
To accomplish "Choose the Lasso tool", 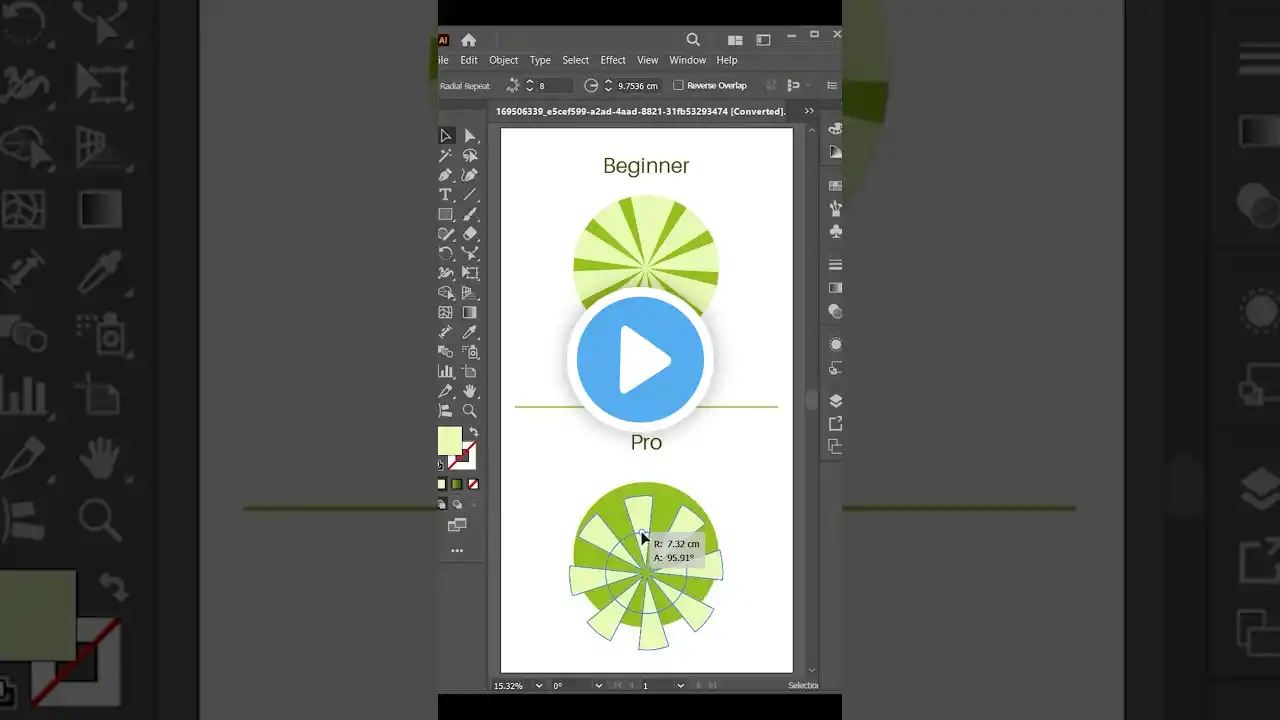I will 470,156.
